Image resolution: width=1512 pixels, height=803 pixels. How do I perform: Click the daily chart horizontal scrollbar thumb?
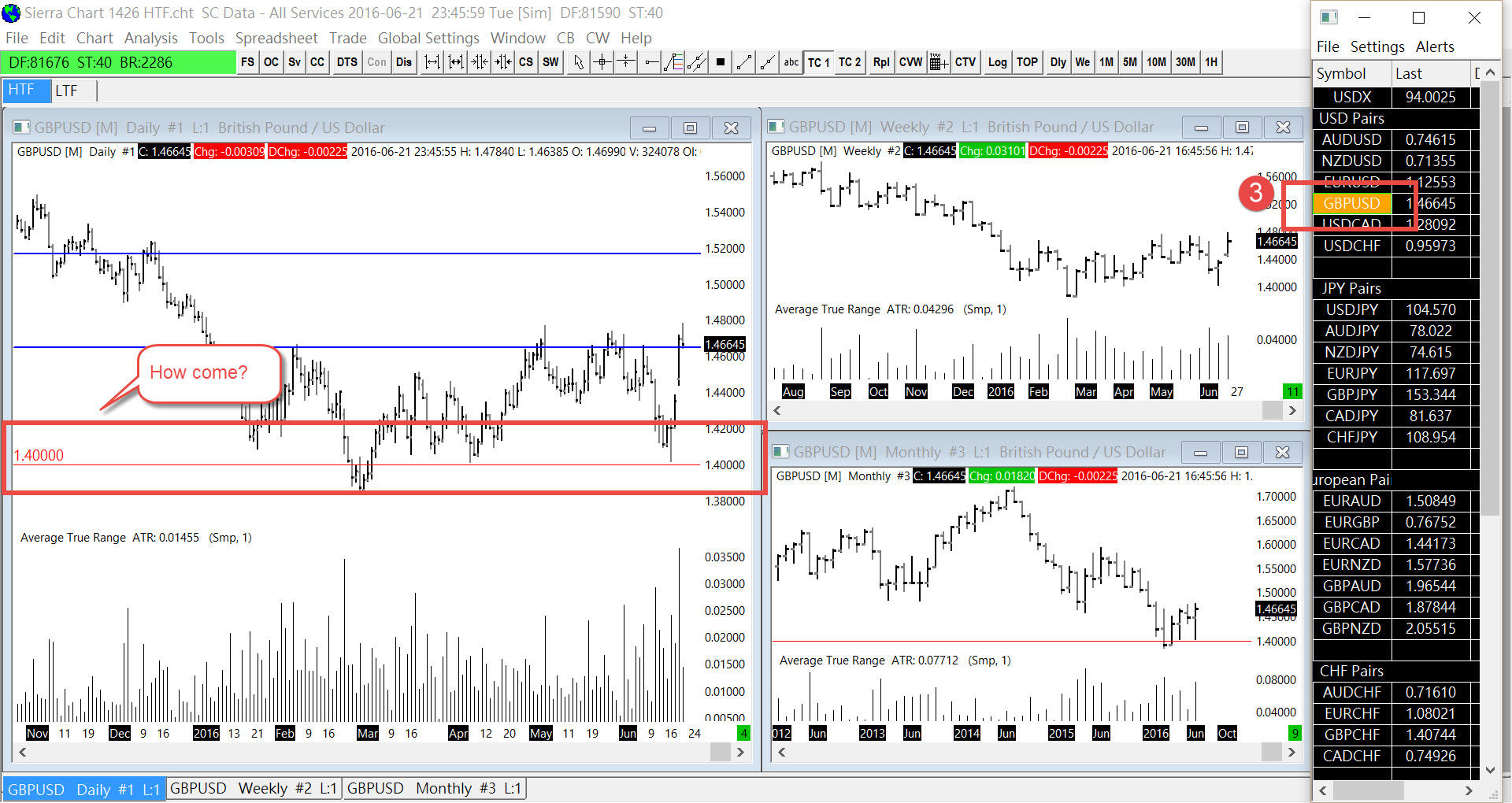coord(720,752)
